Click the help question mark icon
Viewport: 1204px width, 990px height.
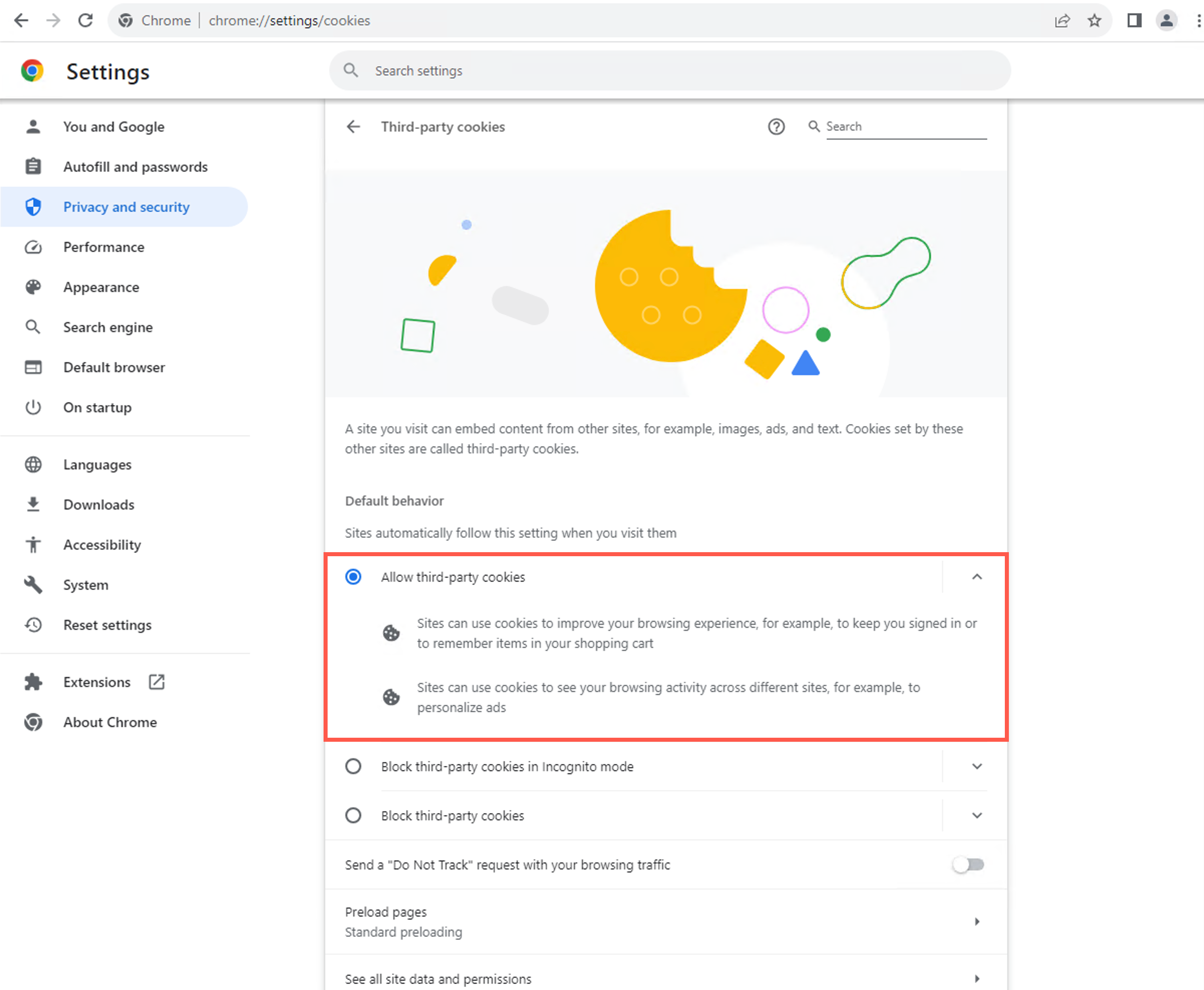(776, 126)
